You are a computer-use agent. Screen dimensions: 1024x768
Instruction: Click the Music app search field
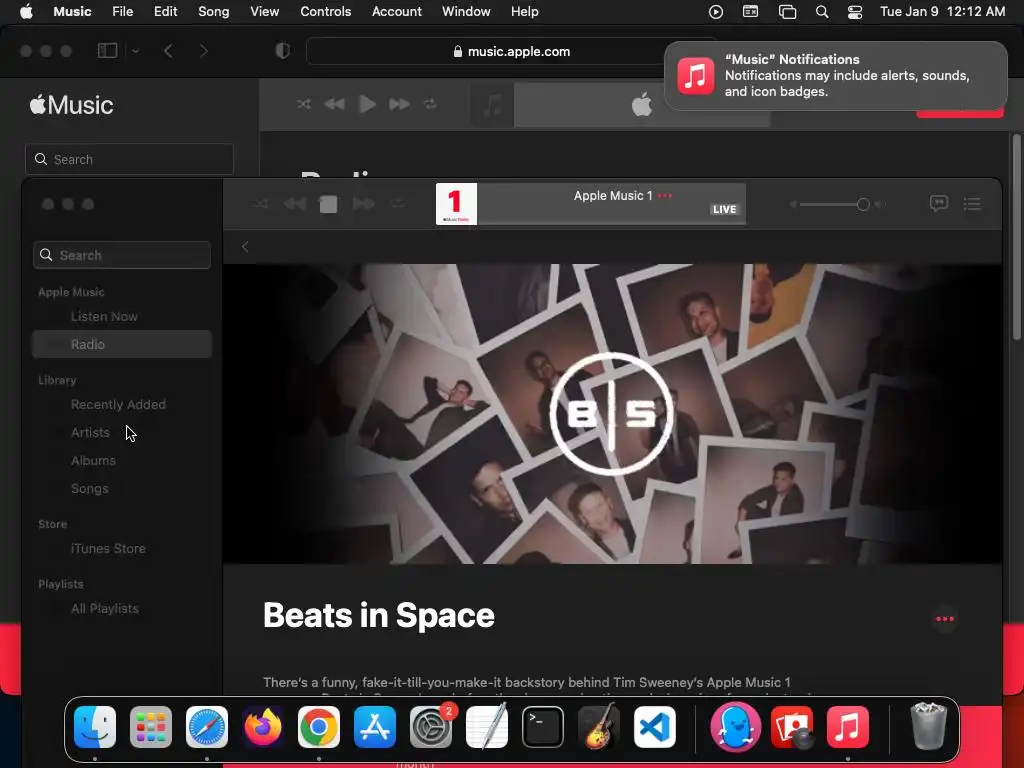[122, 255]
